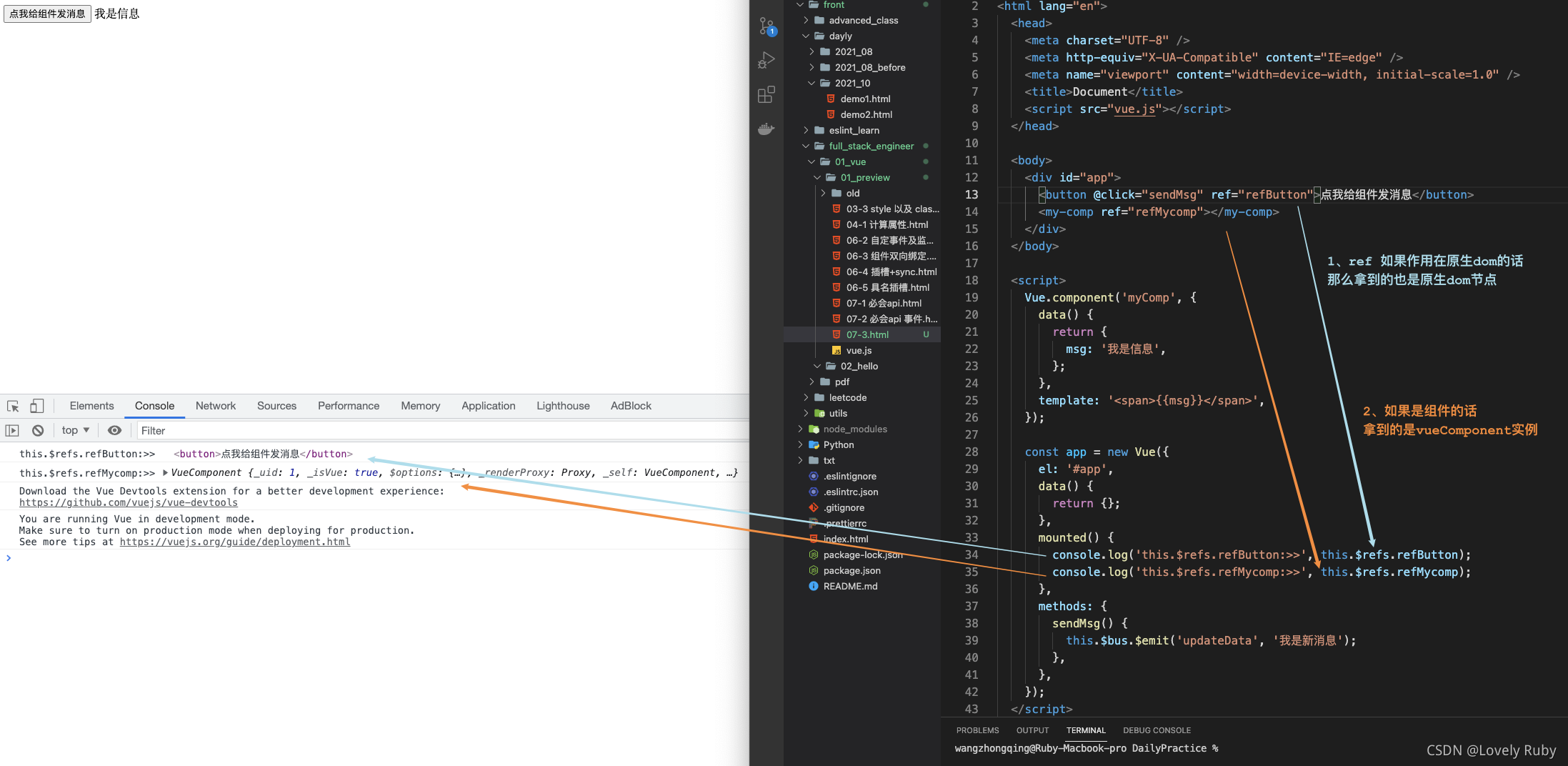
Task: Open demo2.html file
Action: pyautogui.click(x=866, y=115)
